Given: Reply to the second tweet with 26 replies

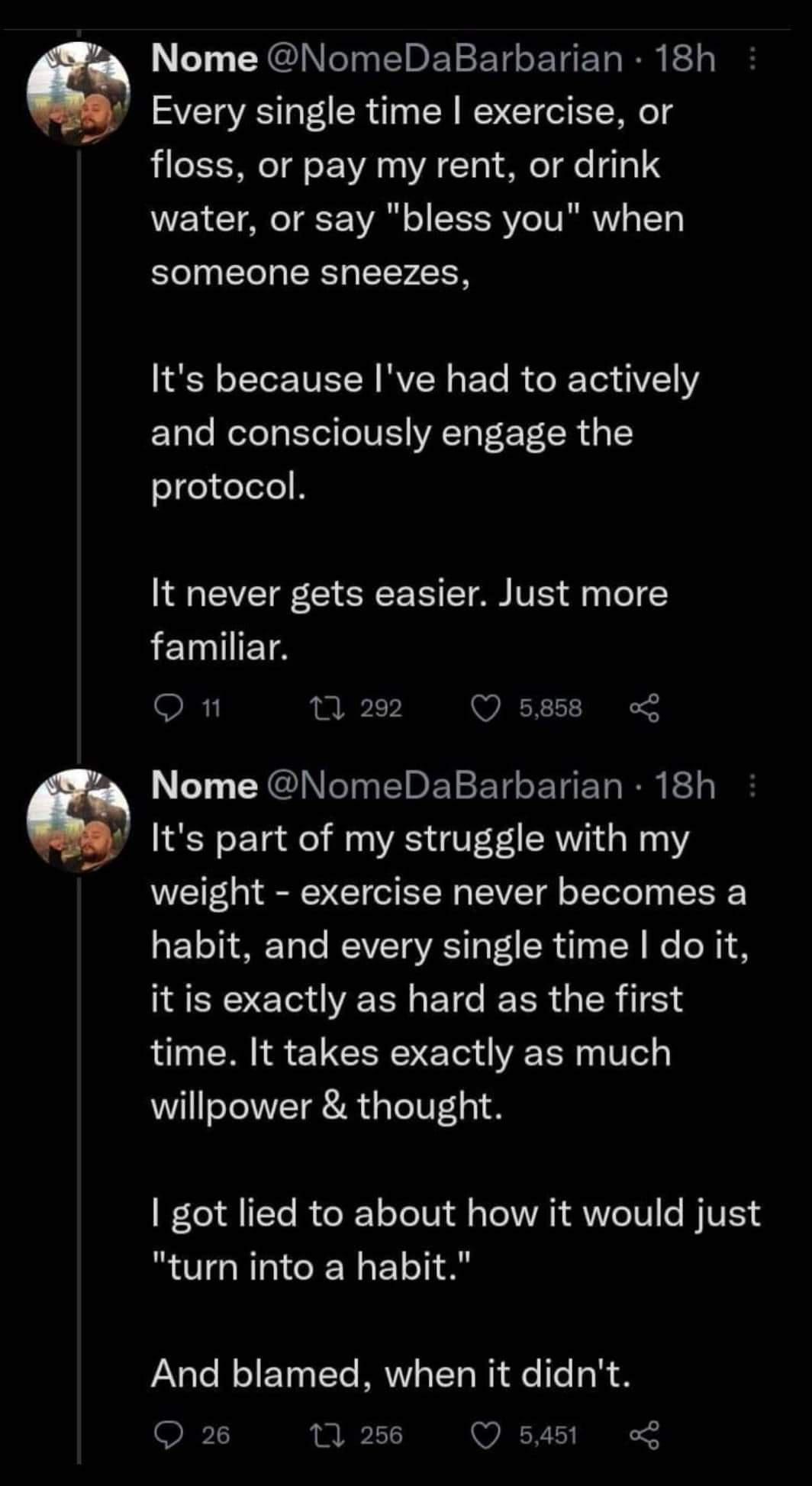Looking at the screenshot, I should coord(166,1436).
